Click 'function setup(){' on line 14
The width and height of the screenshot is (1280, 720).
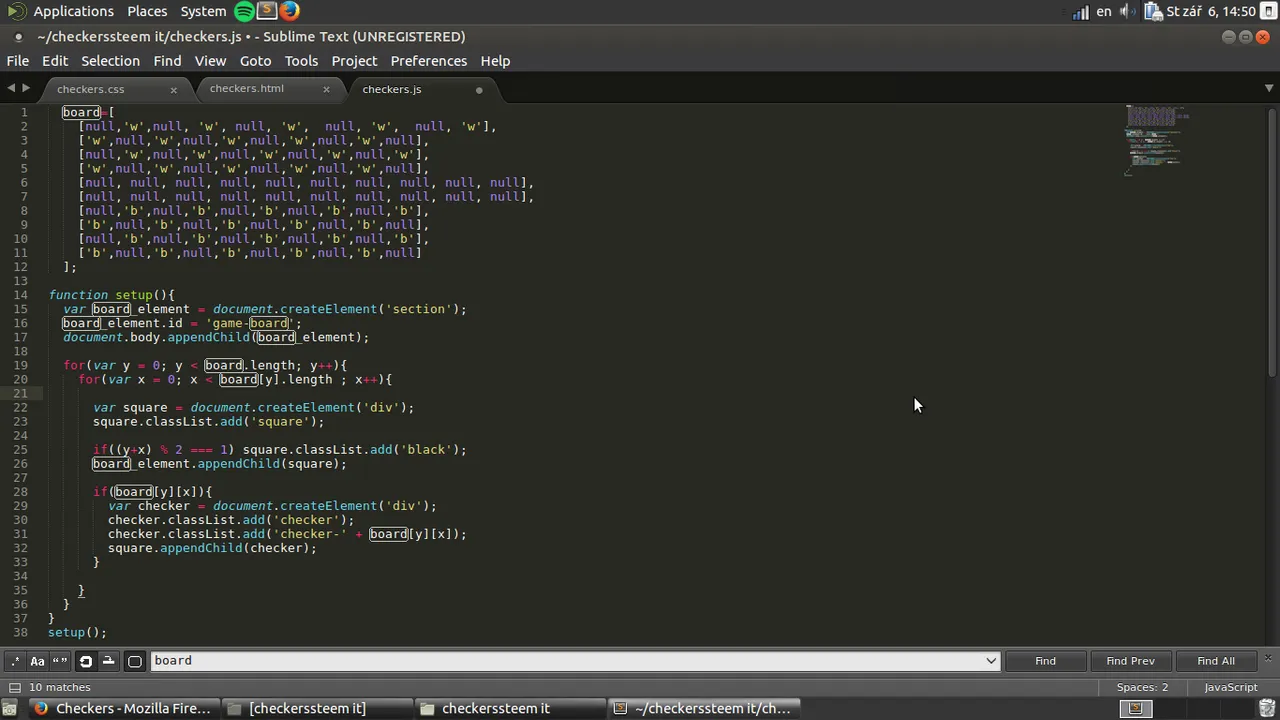[x=112, y=295]
